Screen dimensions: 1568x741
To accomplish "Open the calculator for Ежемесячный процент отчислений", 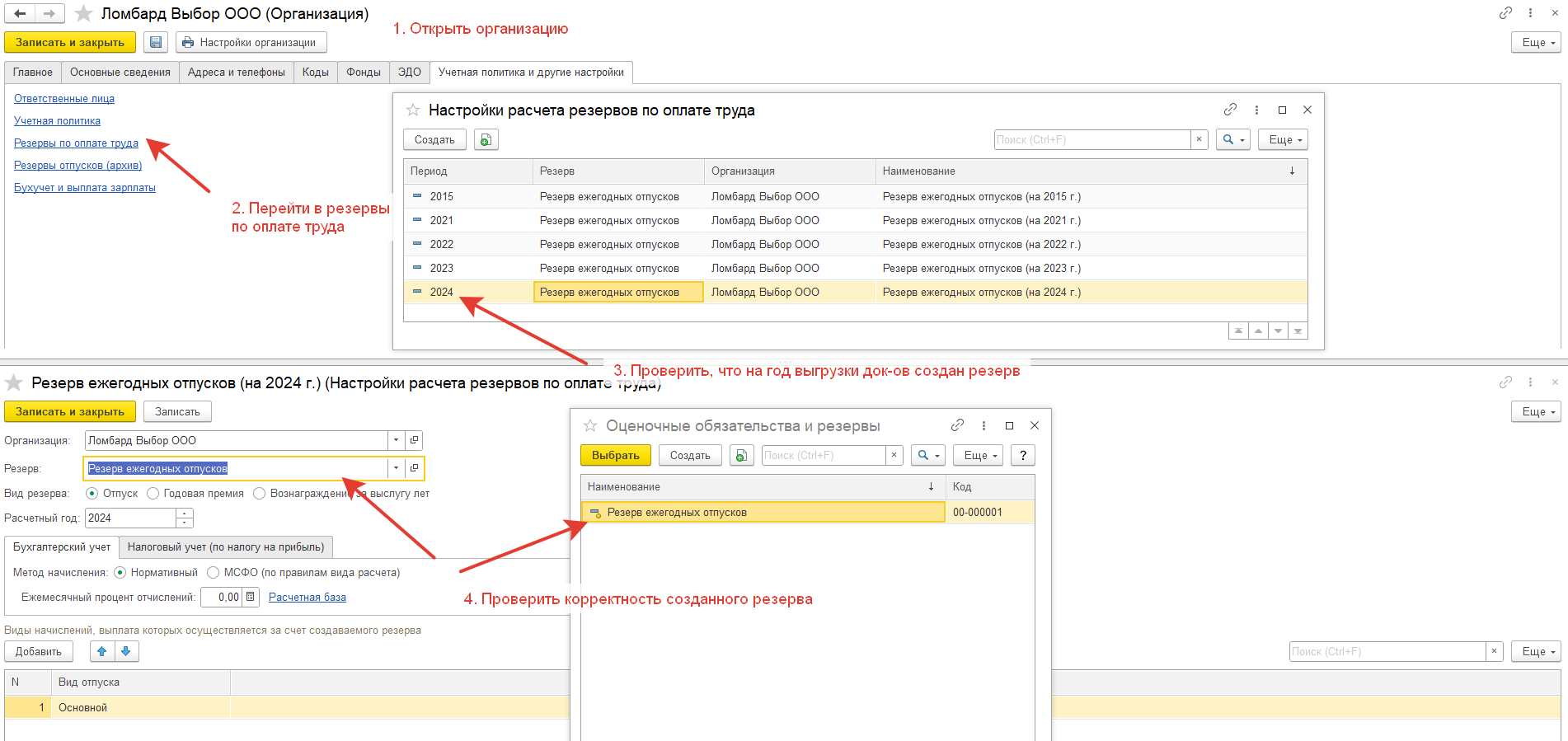I will (x=251, y=597).
